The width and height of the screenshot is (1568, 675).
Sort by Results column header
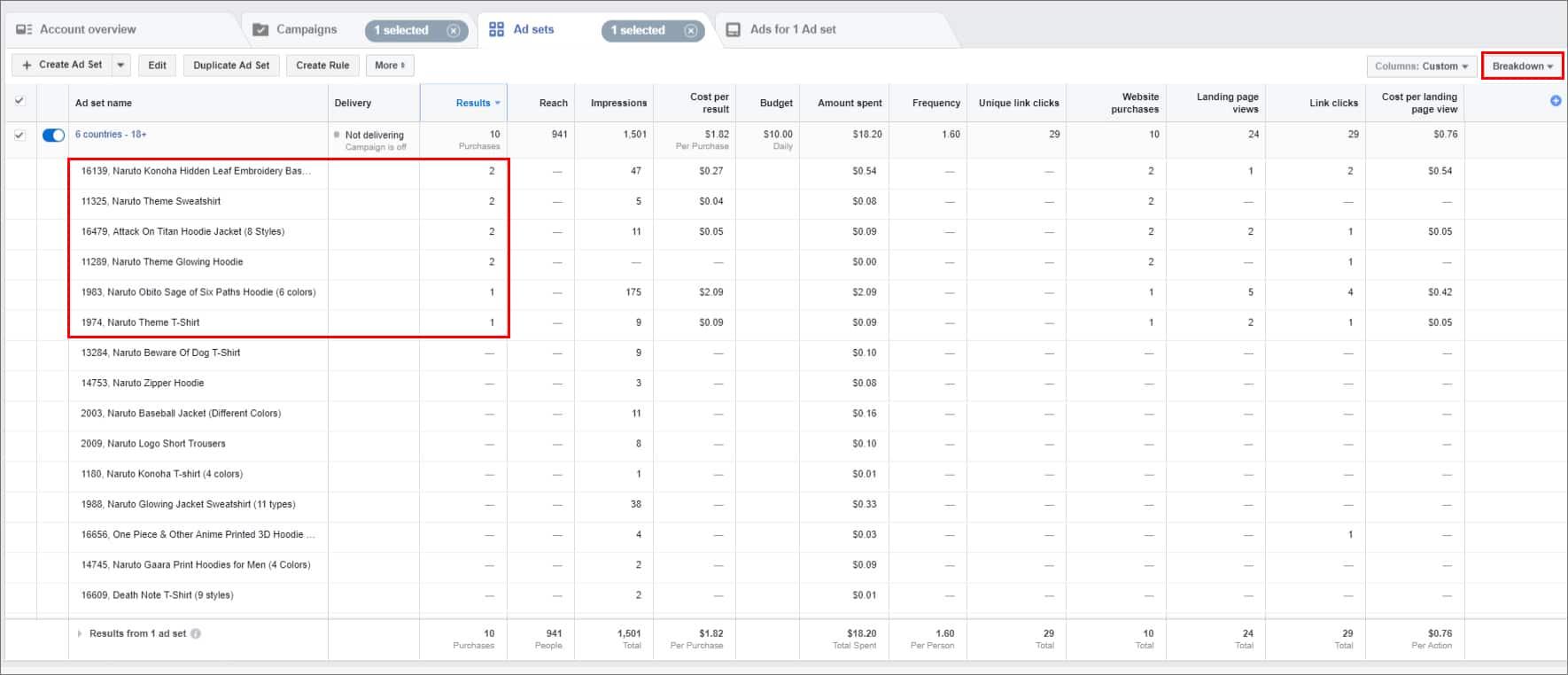point(463,103)
